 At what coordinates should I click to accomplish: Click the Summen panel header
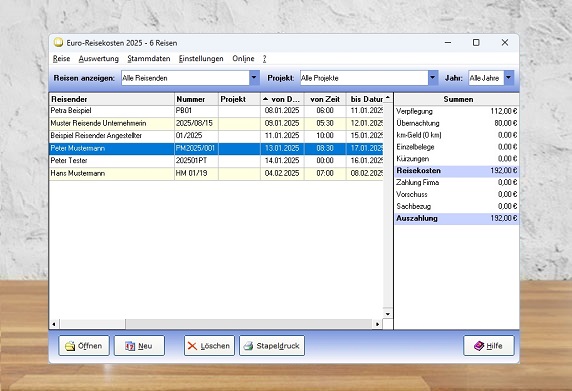pyautogui.click(x=458, y=99)
